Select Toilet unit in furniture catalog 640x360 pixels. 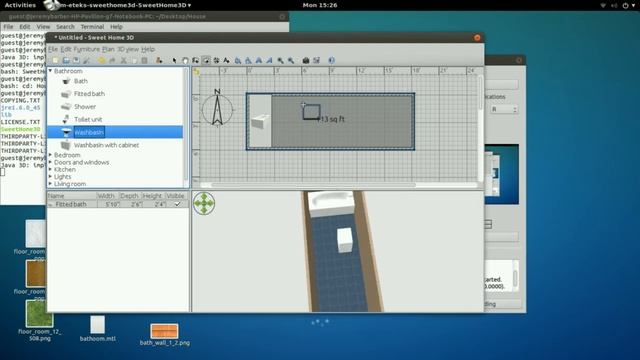[x=88, y=120]
